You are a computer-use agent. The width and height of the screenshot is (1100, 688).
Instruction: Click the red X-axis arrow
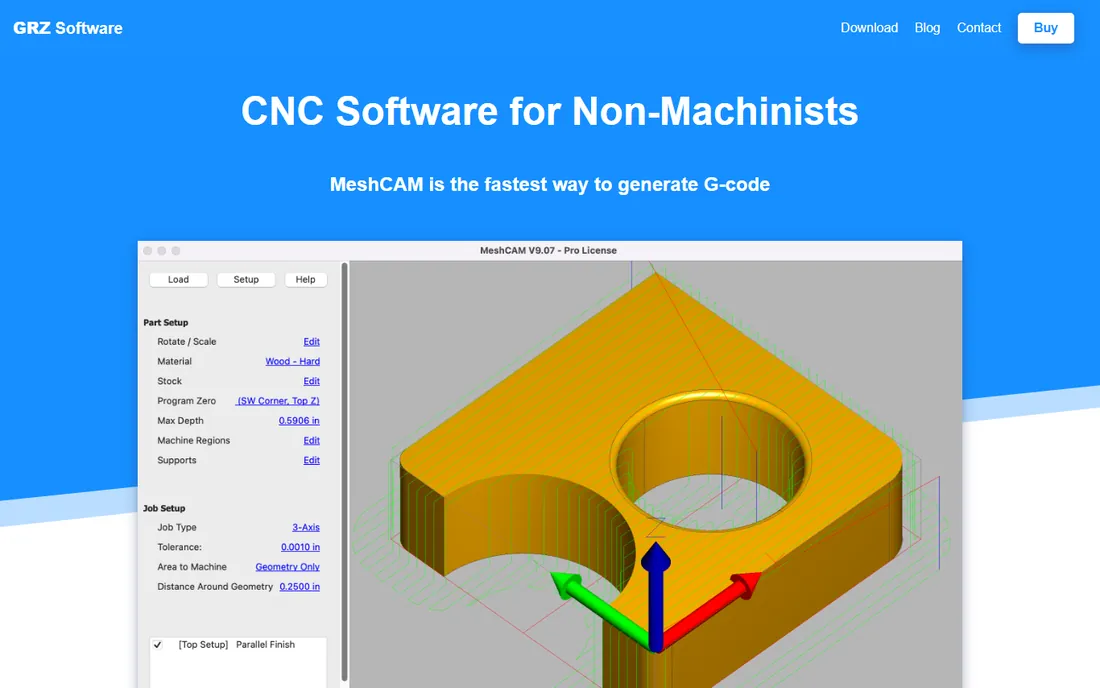[x=712, y=609]
